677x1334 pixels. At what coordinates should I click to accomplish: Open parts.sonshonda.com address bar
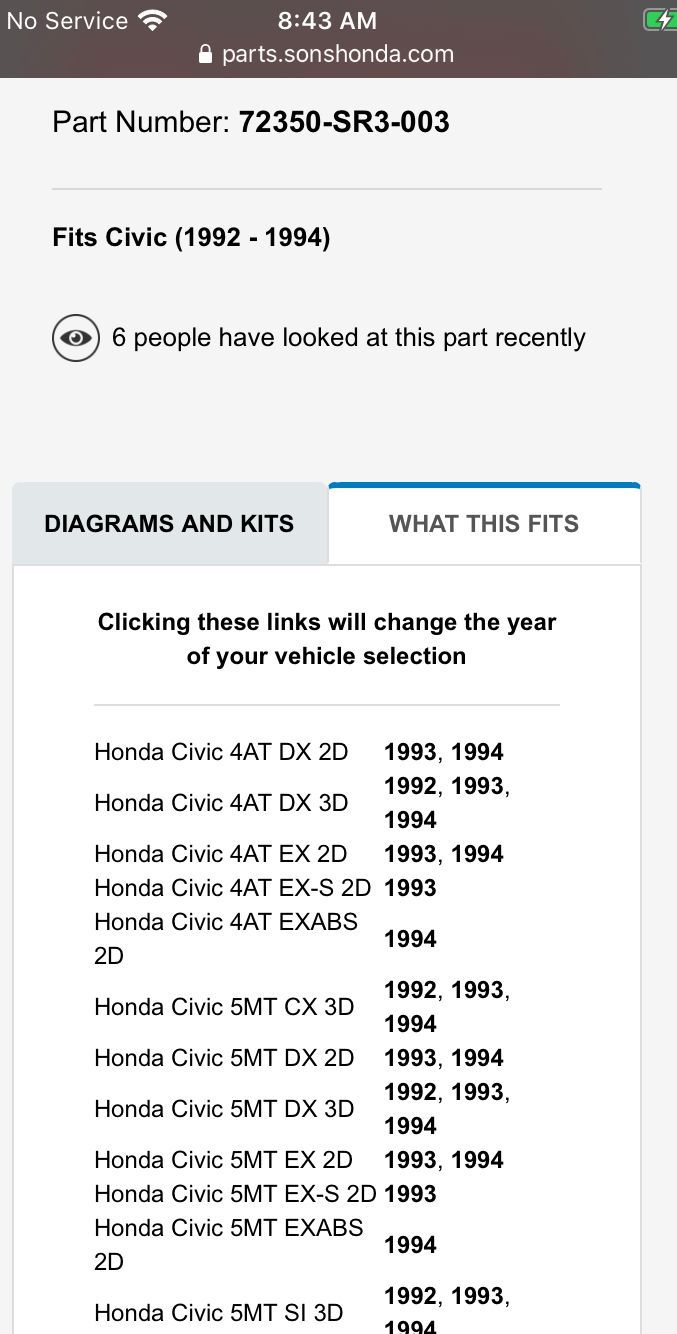click(x=338, y=55)
